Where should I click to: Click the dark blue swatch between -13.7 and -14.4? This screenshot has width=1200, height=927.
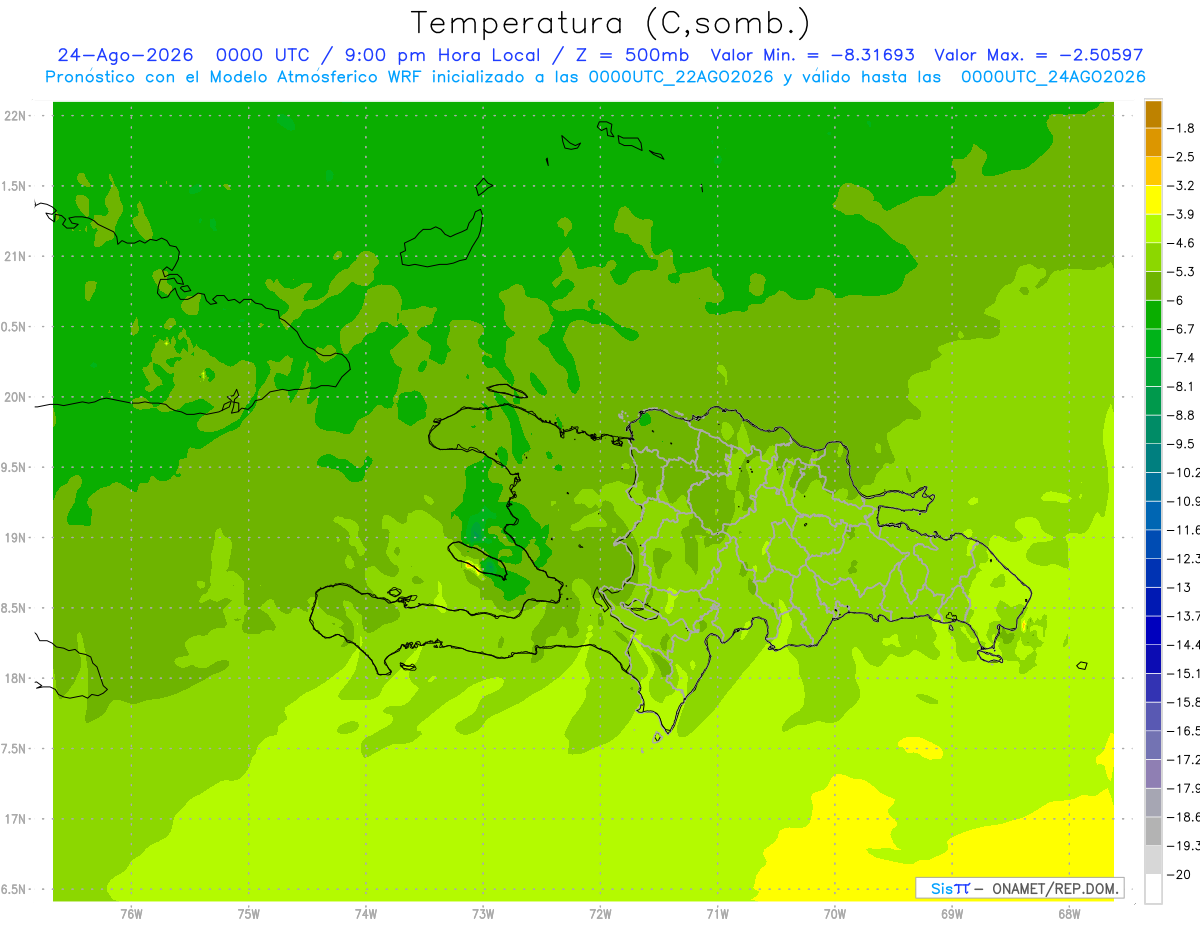coord(1153,630)
